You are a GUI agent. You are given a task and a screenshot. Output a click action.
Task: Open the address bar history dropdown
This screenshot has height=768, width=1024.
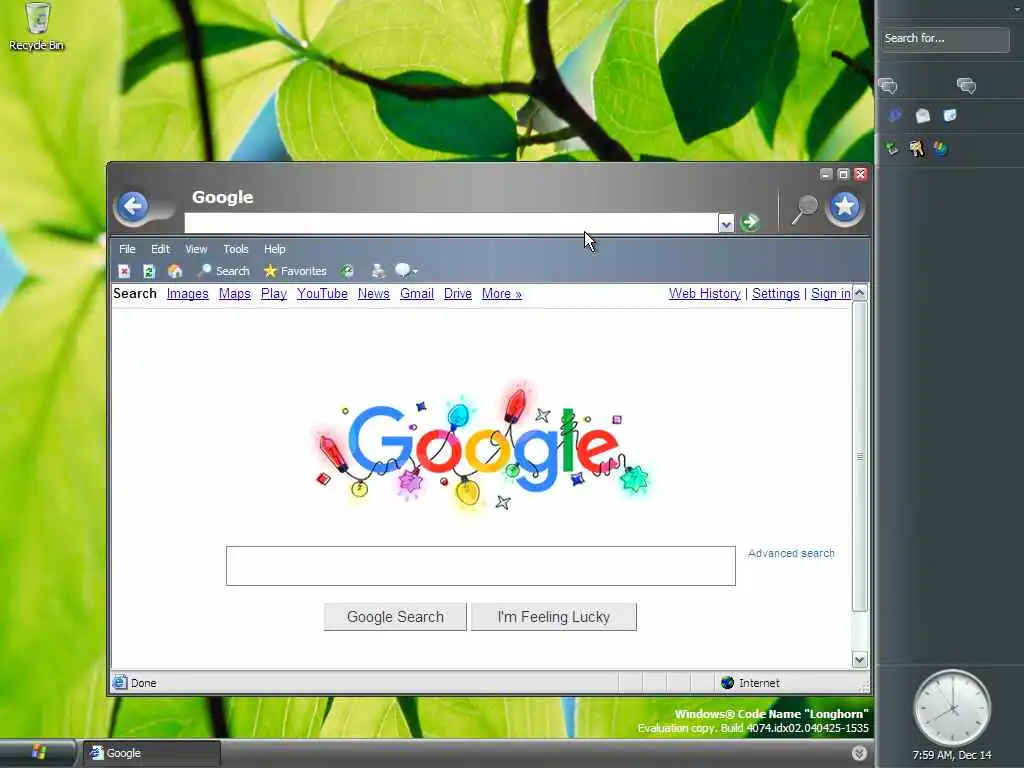726,223
